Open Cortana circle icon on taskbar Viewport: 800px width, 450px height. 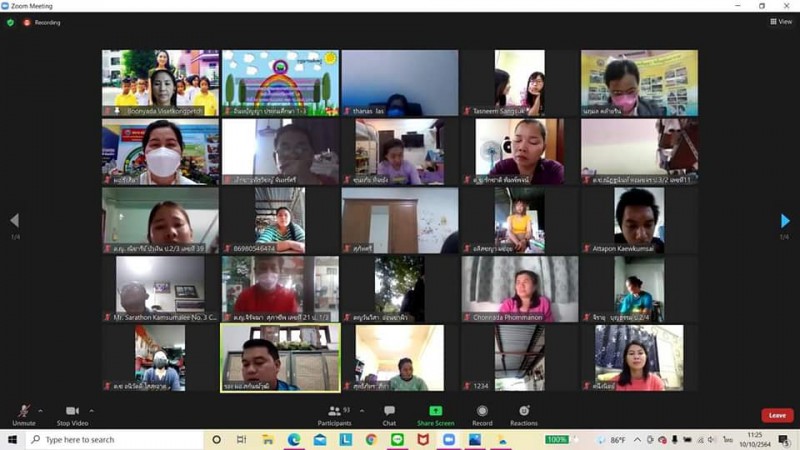click(216, 439)
